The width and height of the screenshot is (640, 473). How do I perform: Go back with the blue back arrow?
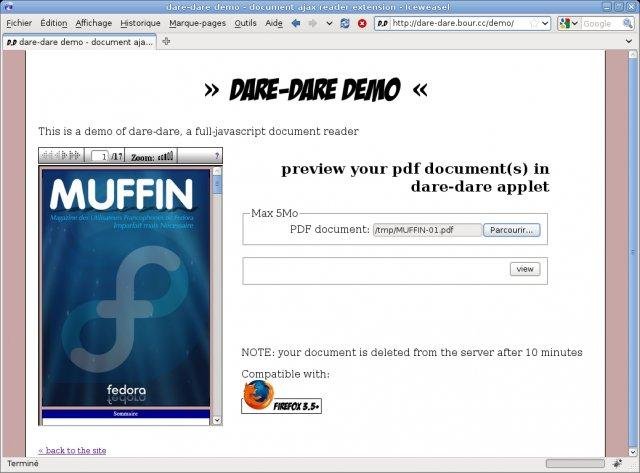[296, 23]
